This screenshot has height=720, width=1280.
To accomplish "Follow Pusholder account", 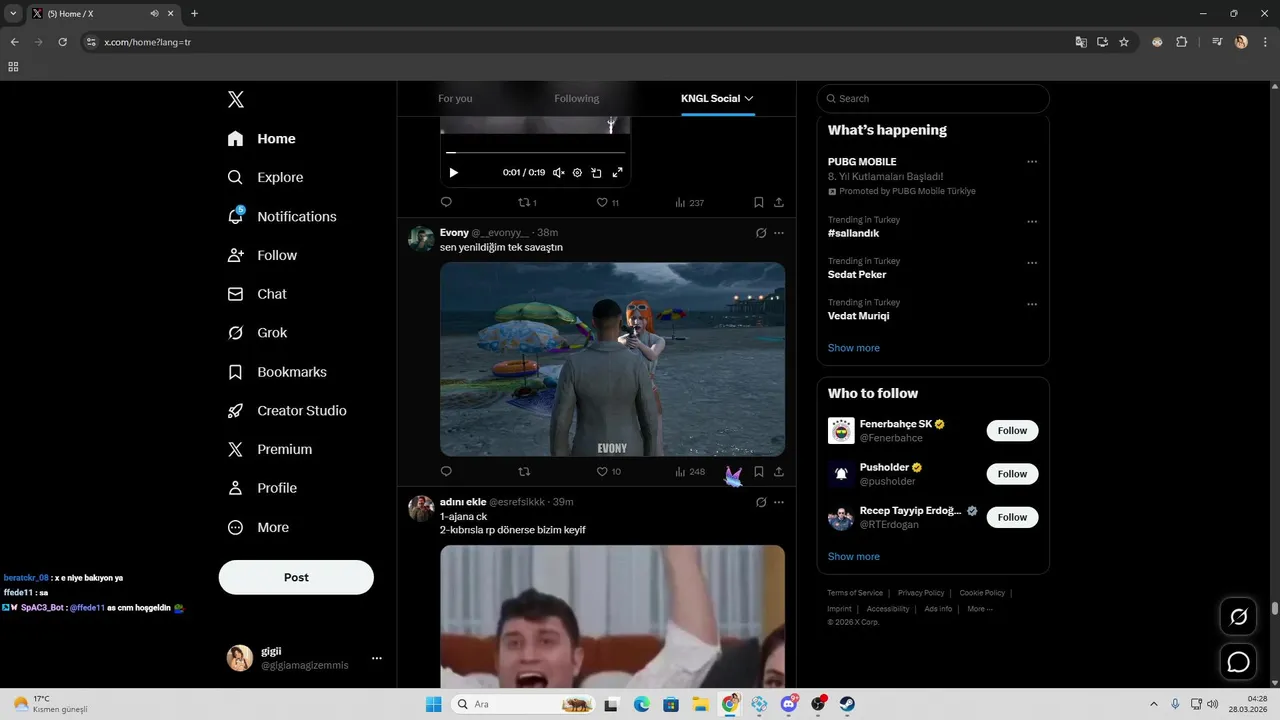I will coord(1012,474).
